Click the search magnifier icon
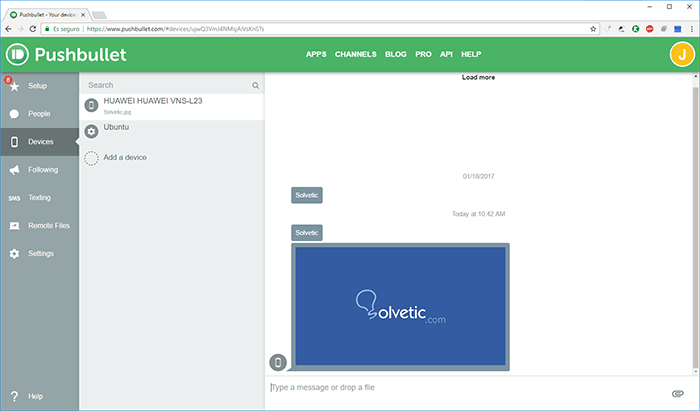700x411 pixels. [255, 85]
